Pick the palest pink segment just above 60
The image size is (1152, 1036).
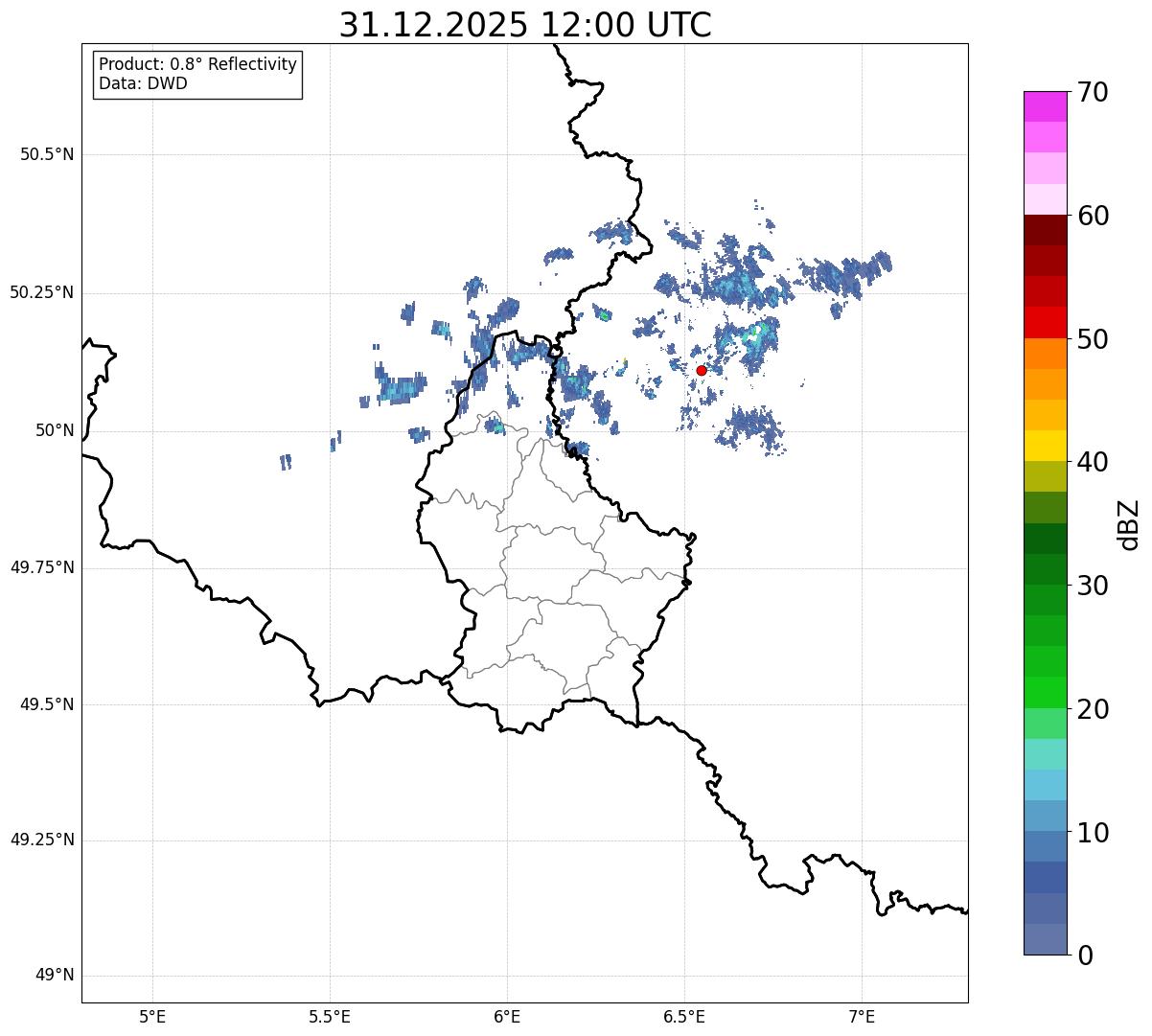[1046, 199]
